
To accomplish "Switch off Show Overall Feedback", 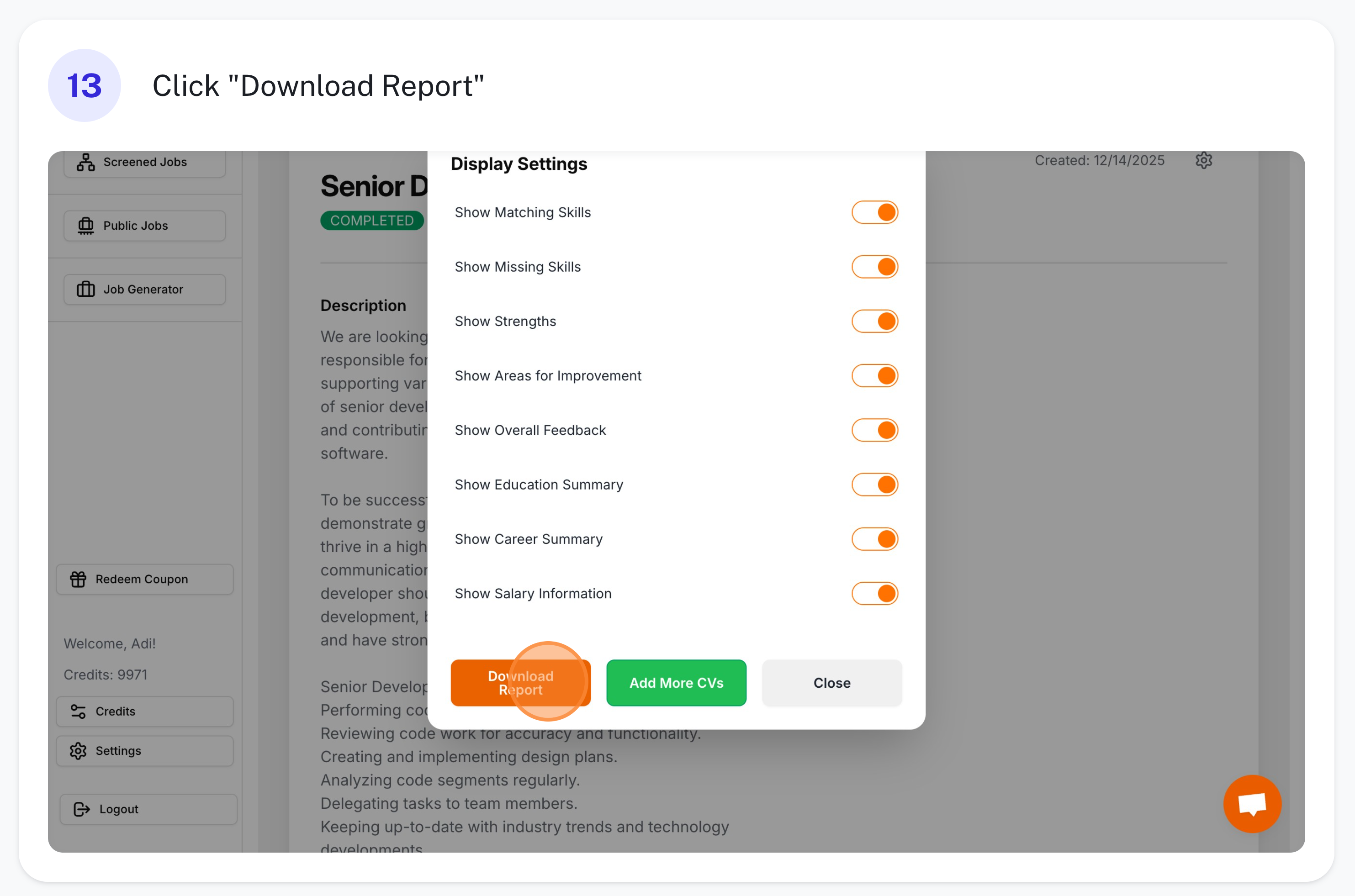I will pos(874,430).
